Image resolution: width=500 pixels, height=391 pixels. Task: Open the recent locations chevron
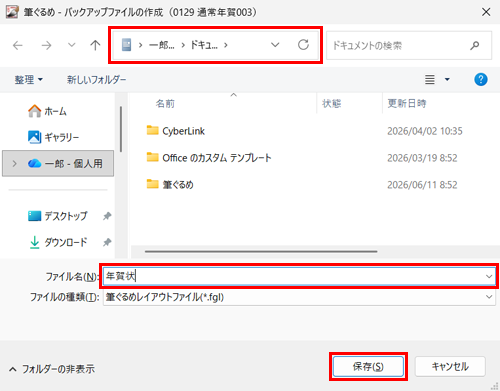tap(72, 45)
